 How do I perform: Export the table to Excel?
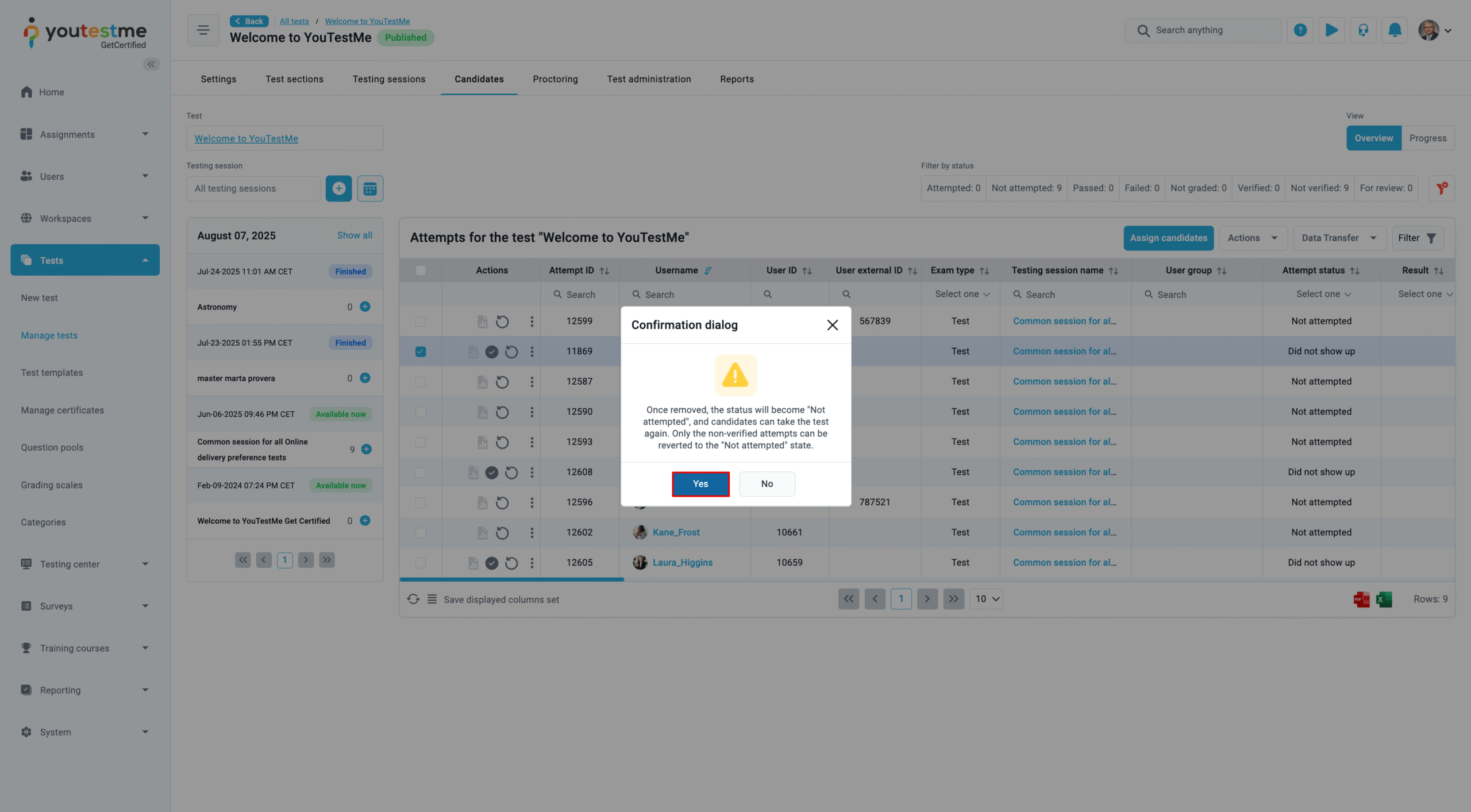point(1384,600)
